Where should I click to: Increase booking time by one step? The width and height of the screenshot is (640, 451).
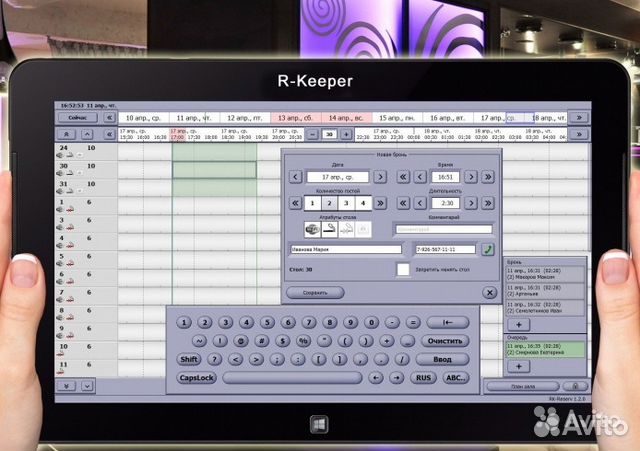[x=471, y=177]
